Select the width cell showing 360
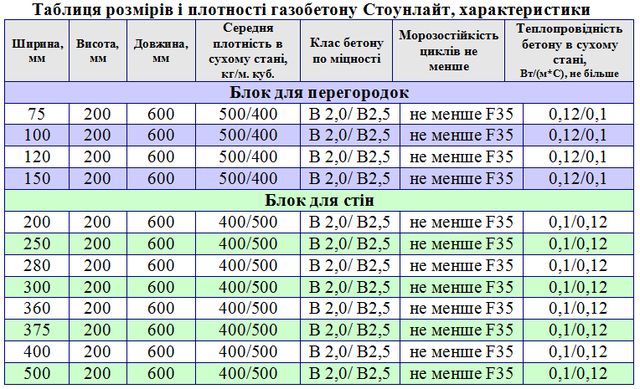Screen dimensions: 640x389 click(37, 308)
